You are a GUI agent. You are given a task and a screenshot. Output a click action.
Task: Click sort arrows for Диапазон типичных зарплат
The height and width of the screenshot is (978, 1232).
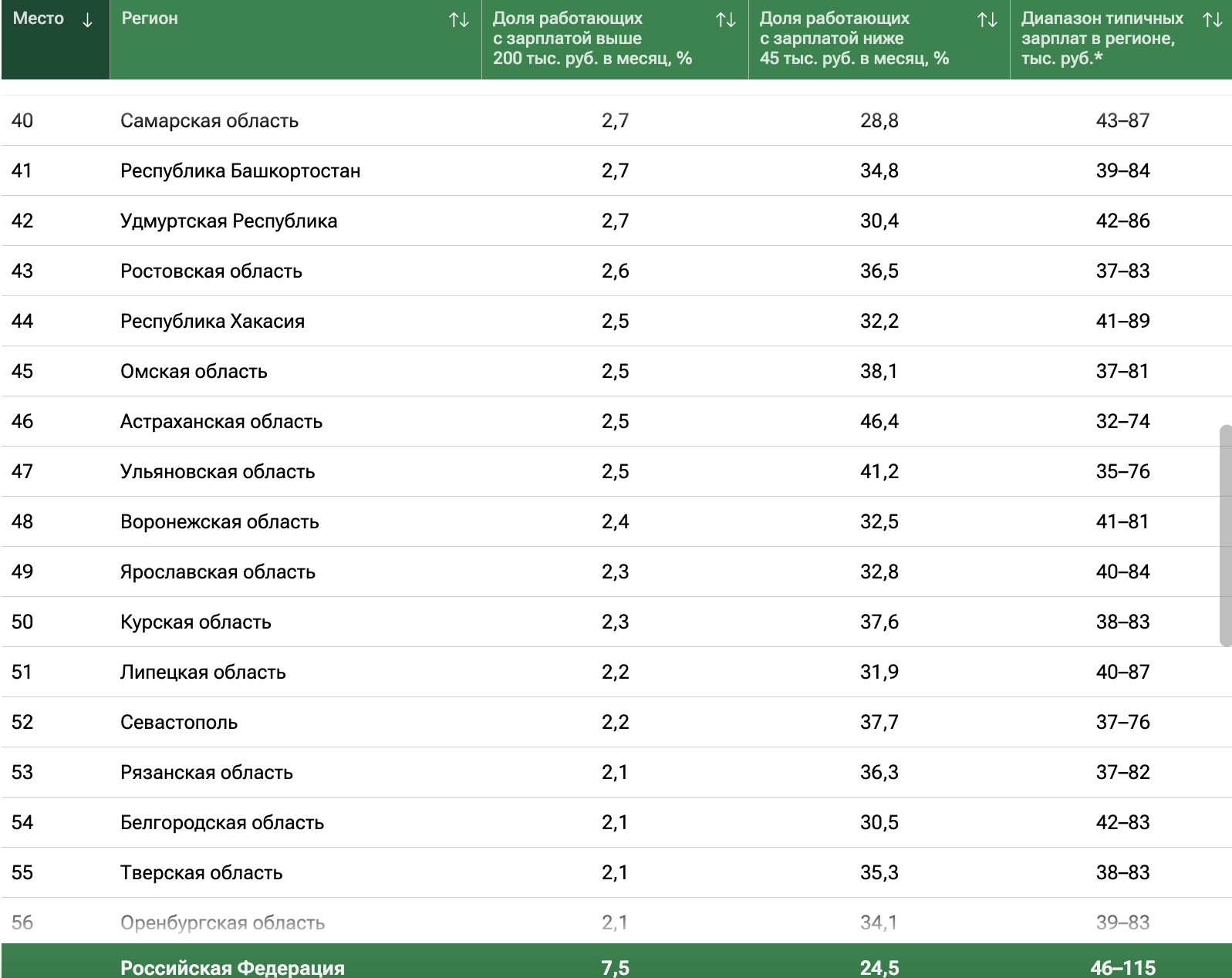[x=1212, y=20]
